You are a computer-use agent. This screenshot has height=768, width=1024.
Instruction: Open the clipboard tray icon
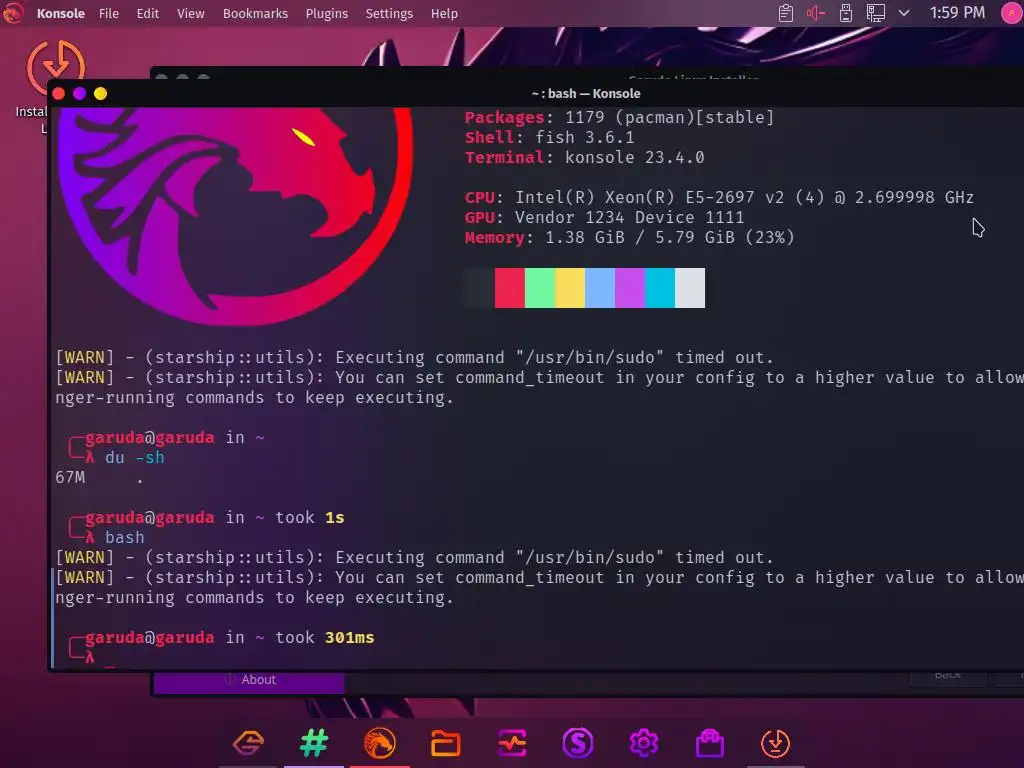tap(786, 13)
